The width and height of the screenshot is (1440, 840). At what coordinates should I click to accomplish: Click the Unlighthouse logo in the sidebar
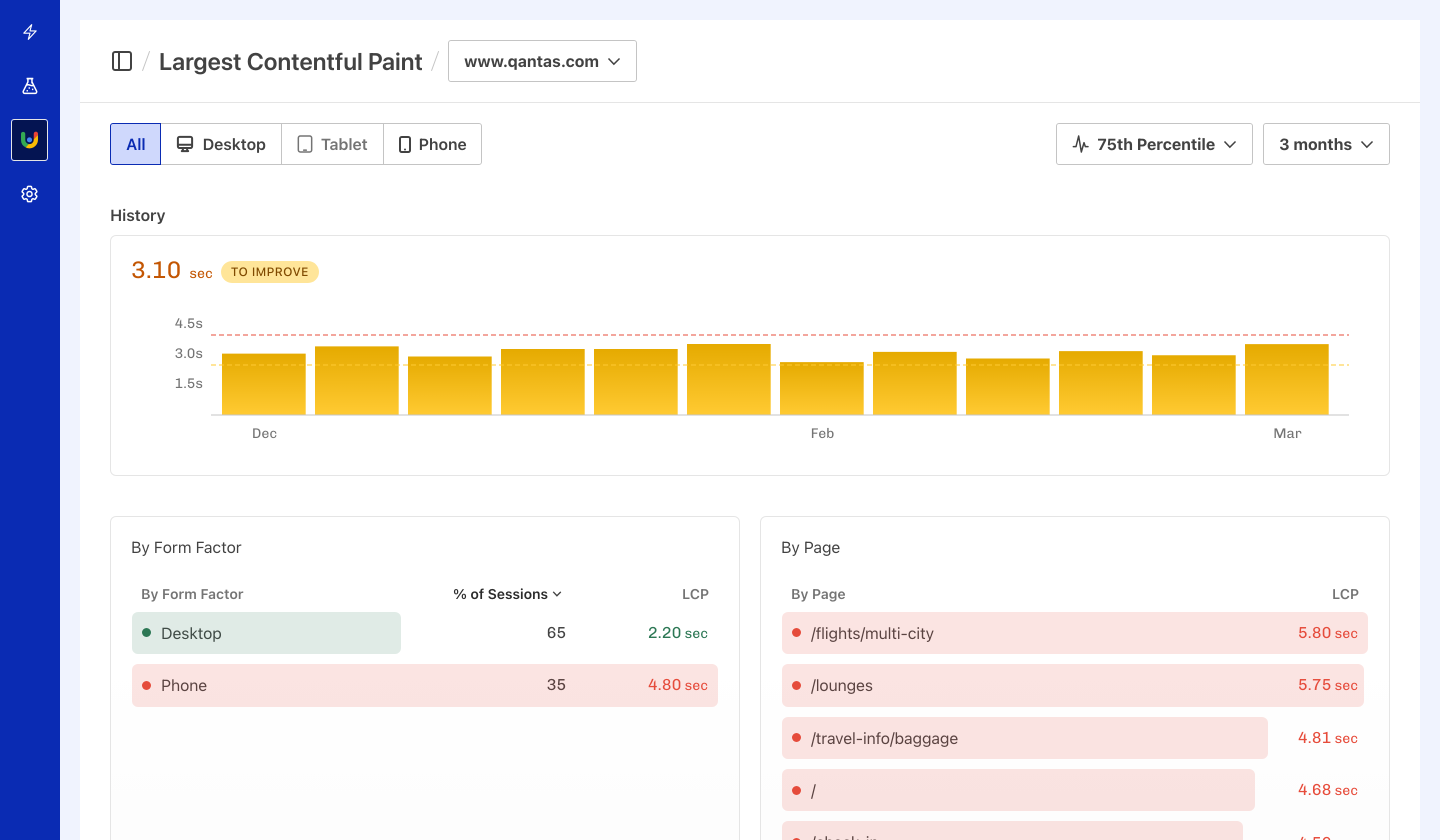point(29,140)
